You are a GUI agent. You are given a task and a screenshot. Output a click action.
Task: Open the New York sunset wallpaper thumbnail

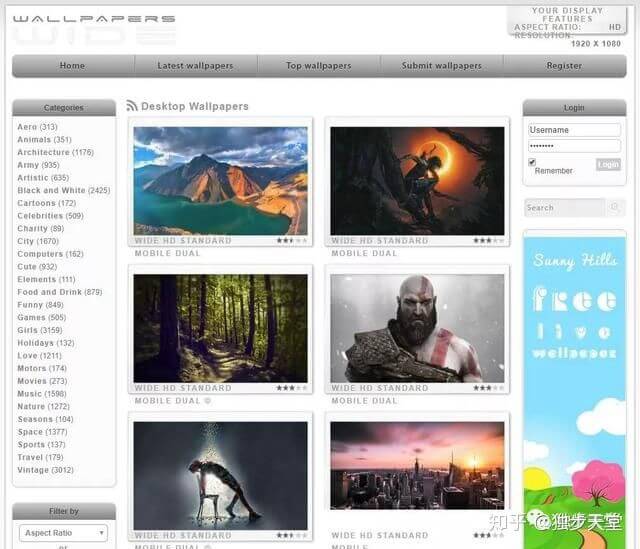[417, 465]
